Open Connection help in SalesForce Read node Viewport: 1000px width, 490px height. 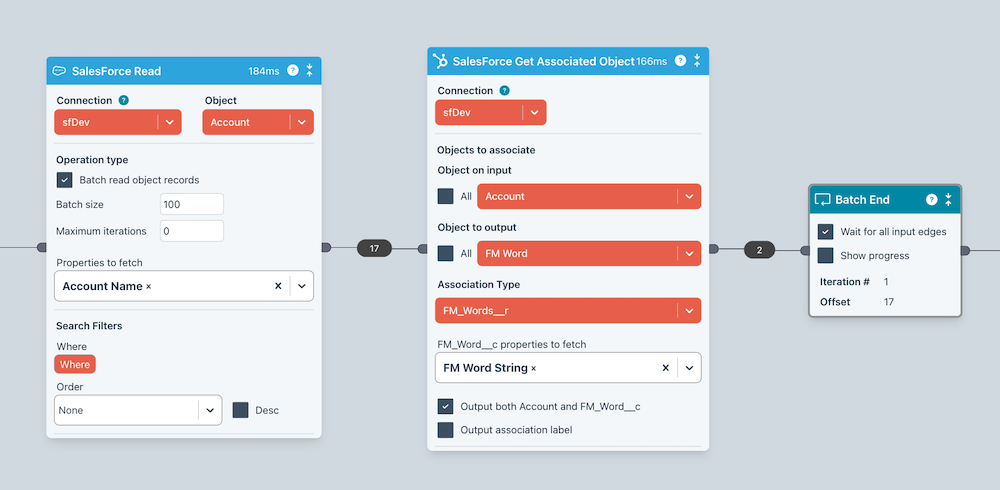tap(124, 100)
